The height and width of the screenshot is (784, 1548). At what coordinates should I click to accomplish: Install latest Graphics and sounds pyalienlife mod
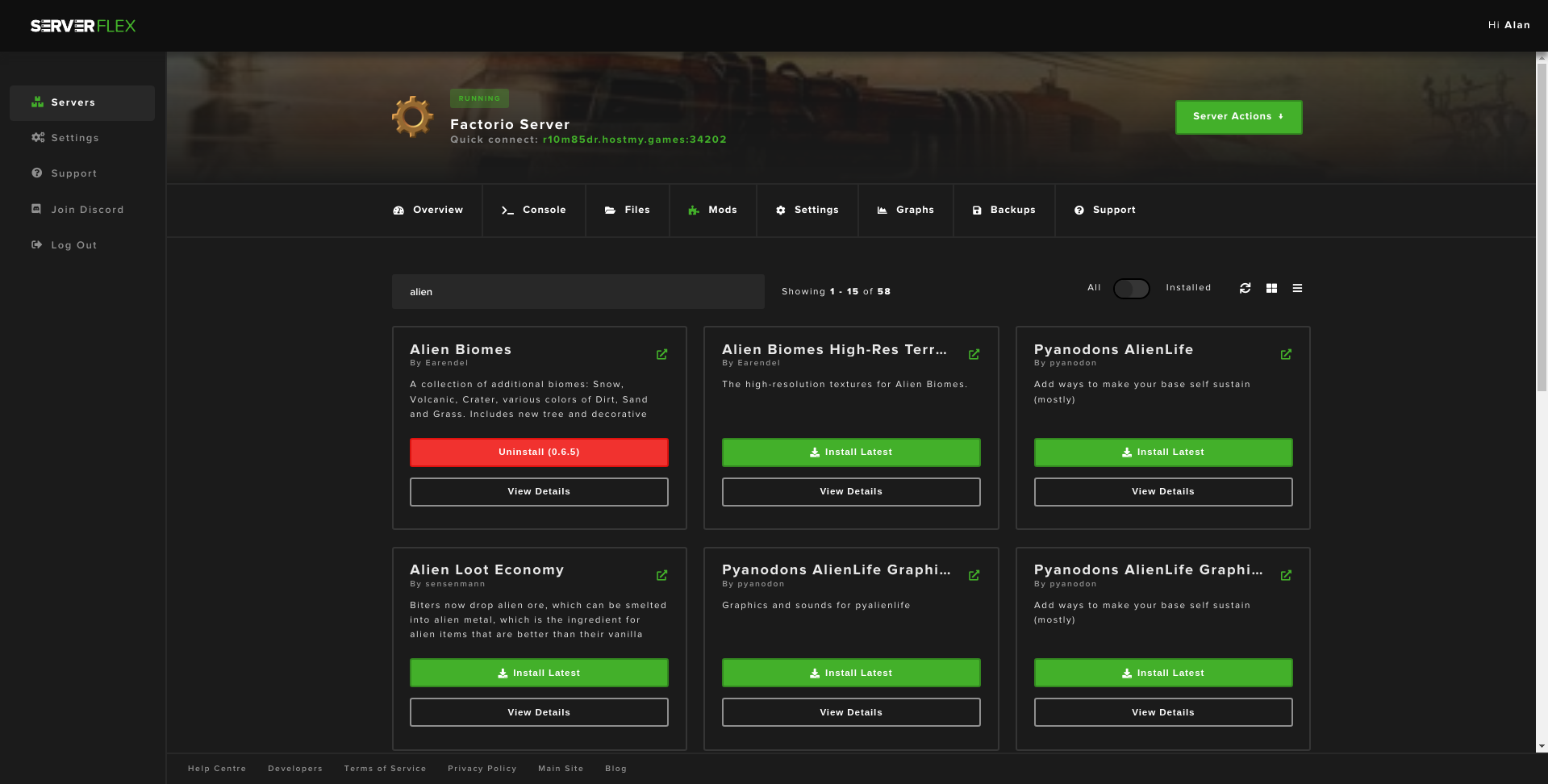[x=851, y=673]
